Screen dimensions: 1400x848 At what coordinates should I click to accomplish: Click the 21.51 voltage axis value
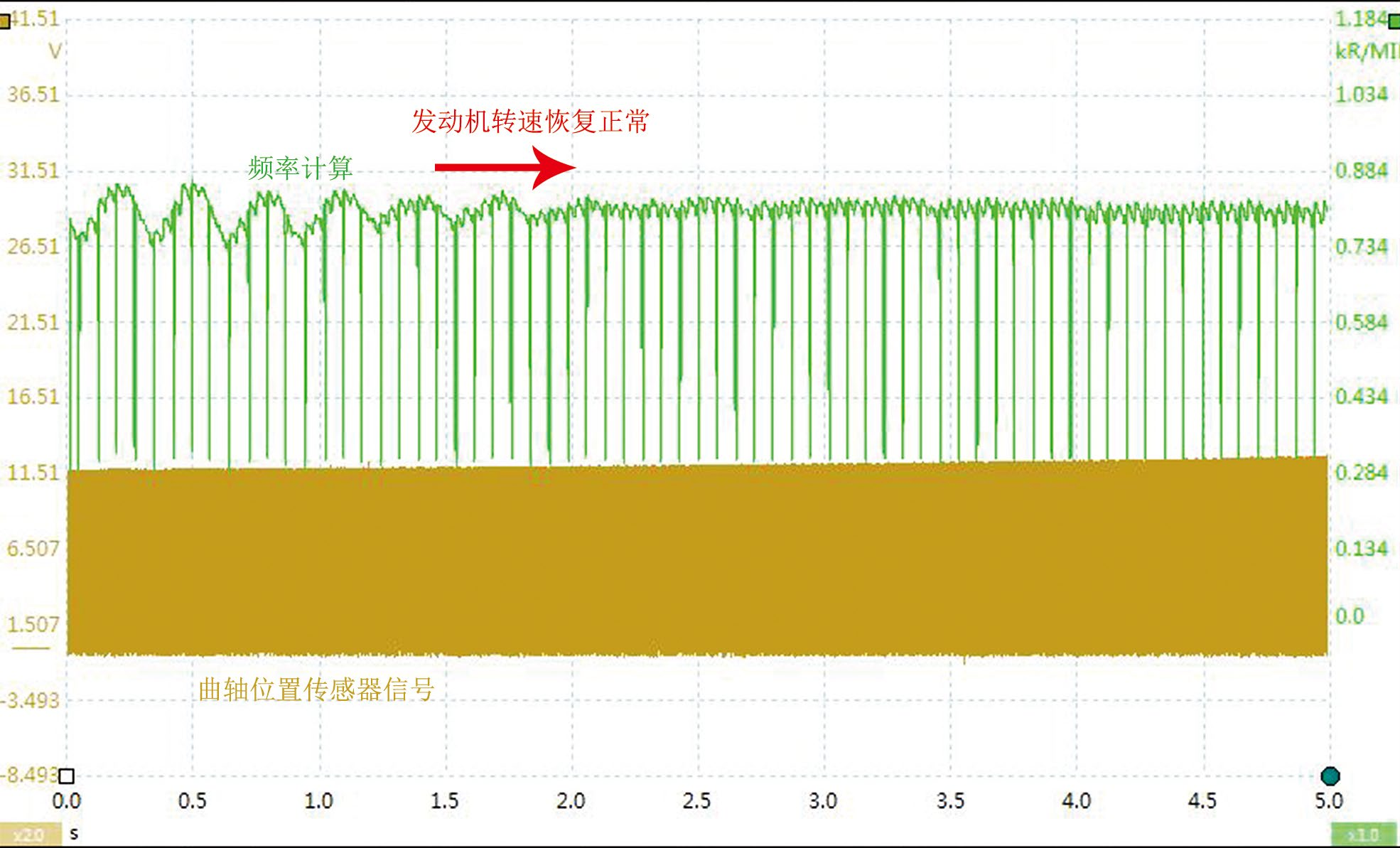click(33, 323)
